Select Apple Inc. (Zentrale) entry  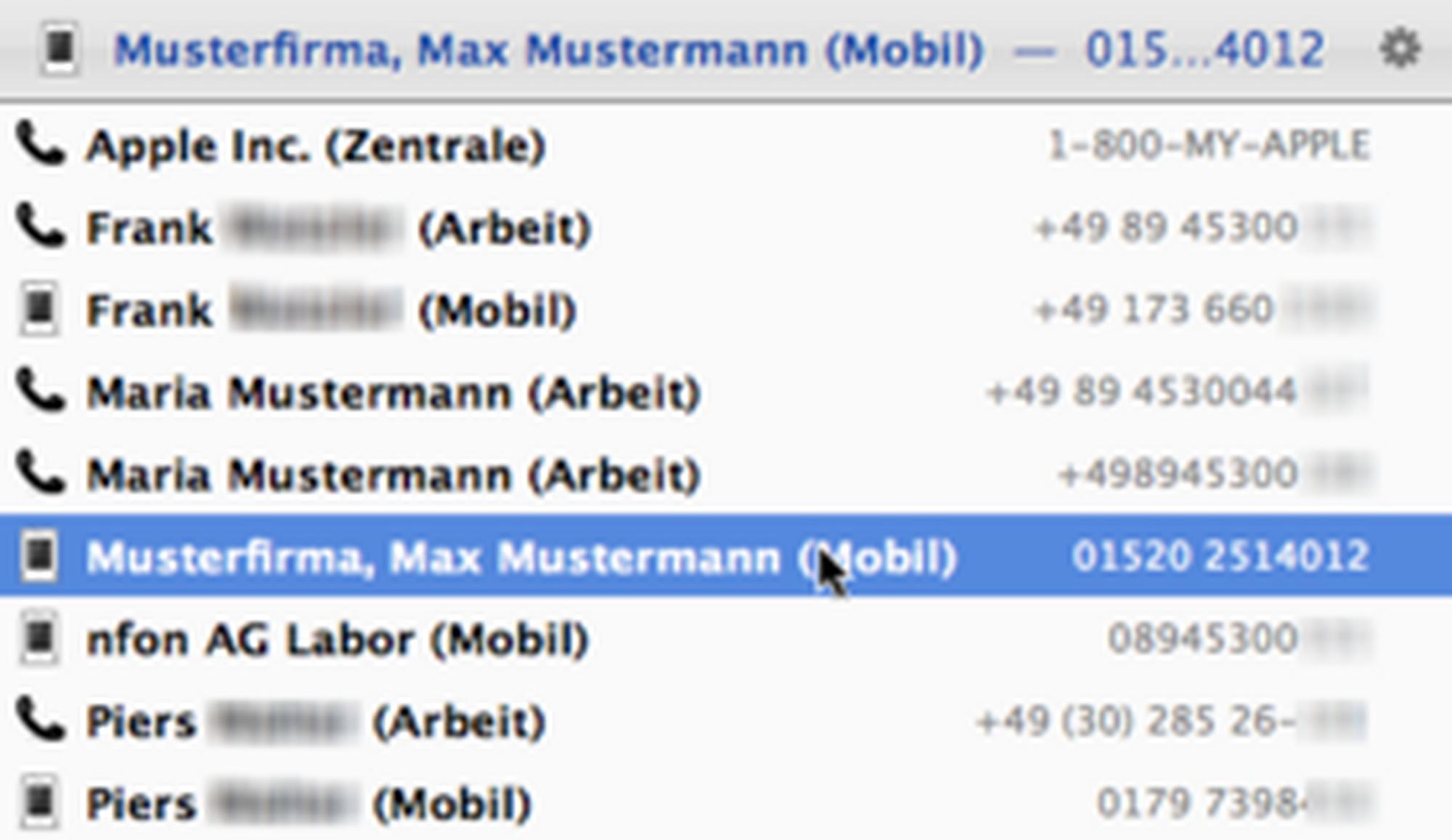(316, 146)
